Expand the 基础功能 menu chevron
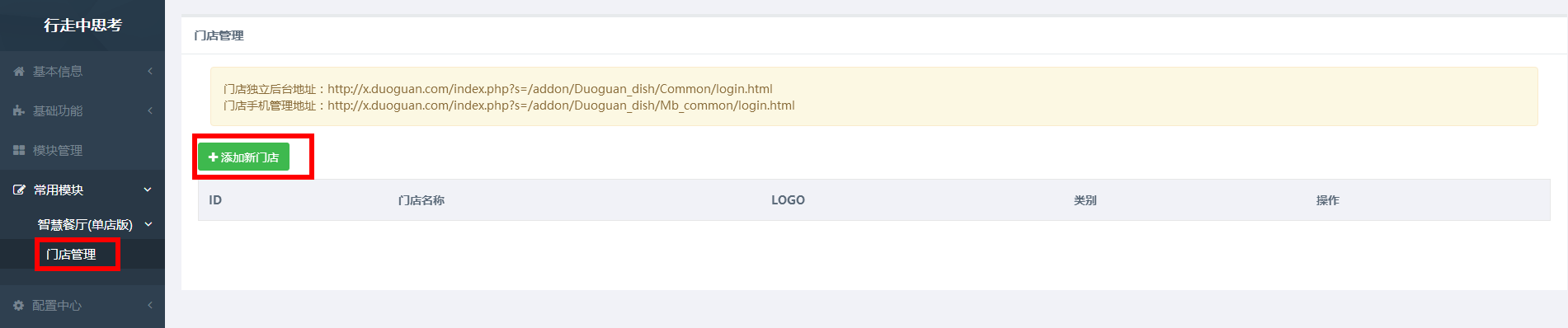Viewport: 1568px width, 328px height. [150, 111]
